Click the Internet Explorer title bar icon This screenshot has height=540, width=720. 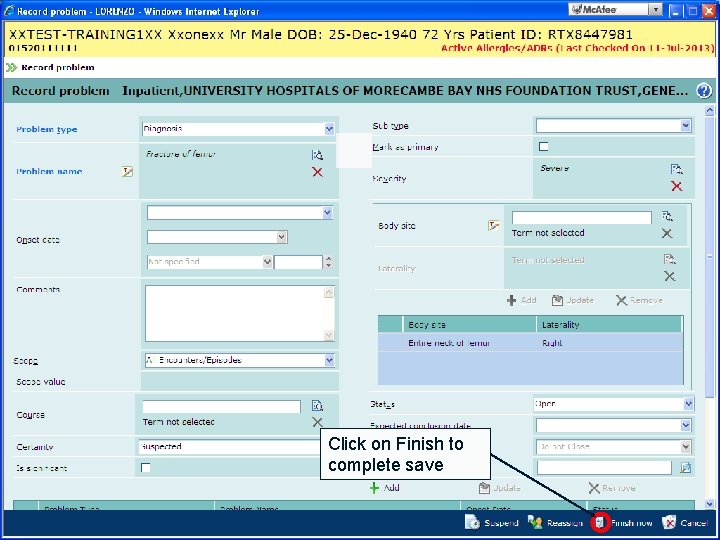9,11
